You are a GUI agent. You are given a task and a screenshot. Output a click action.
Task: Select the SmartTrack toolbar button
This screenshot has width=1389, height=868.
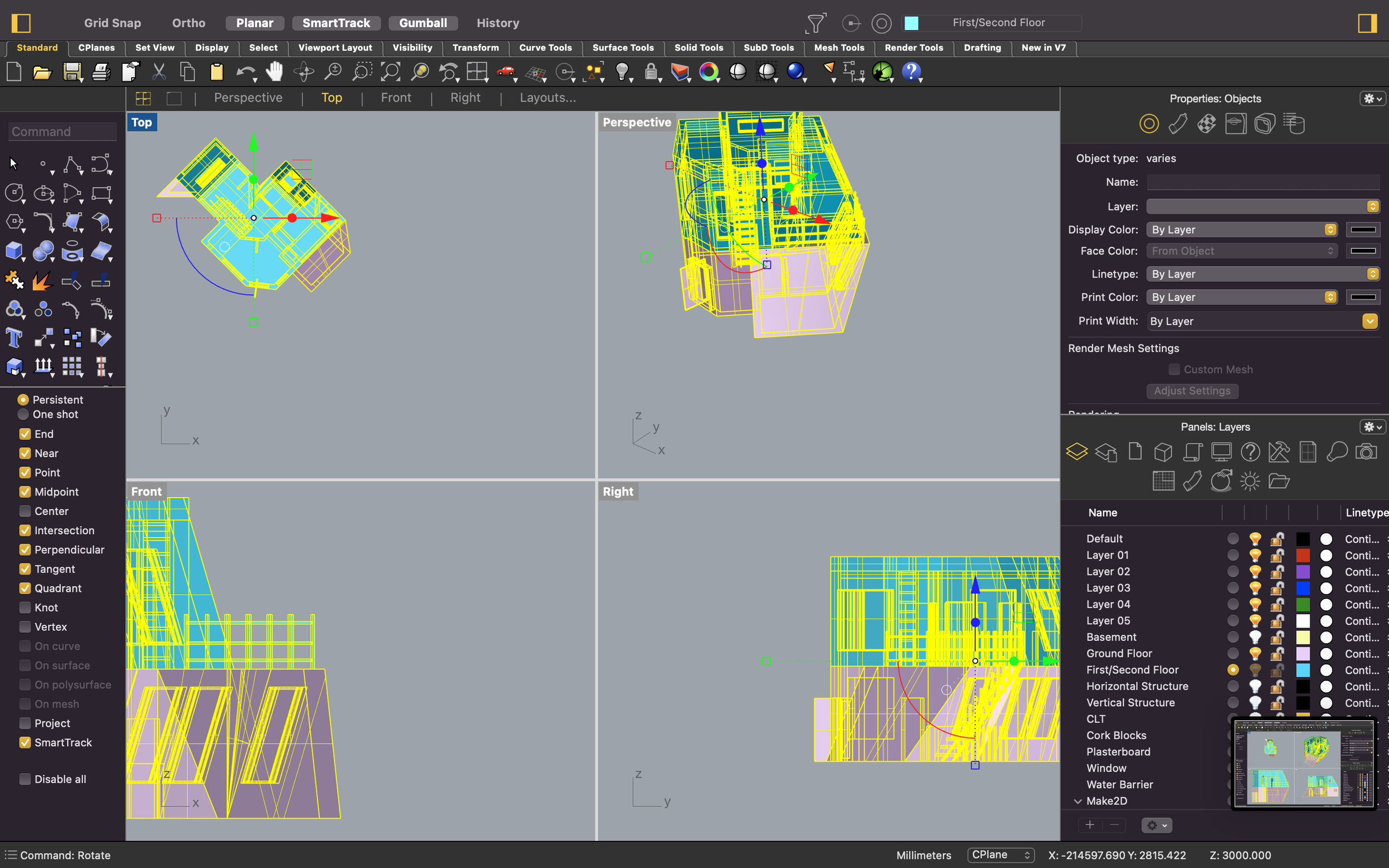(337, 22)
